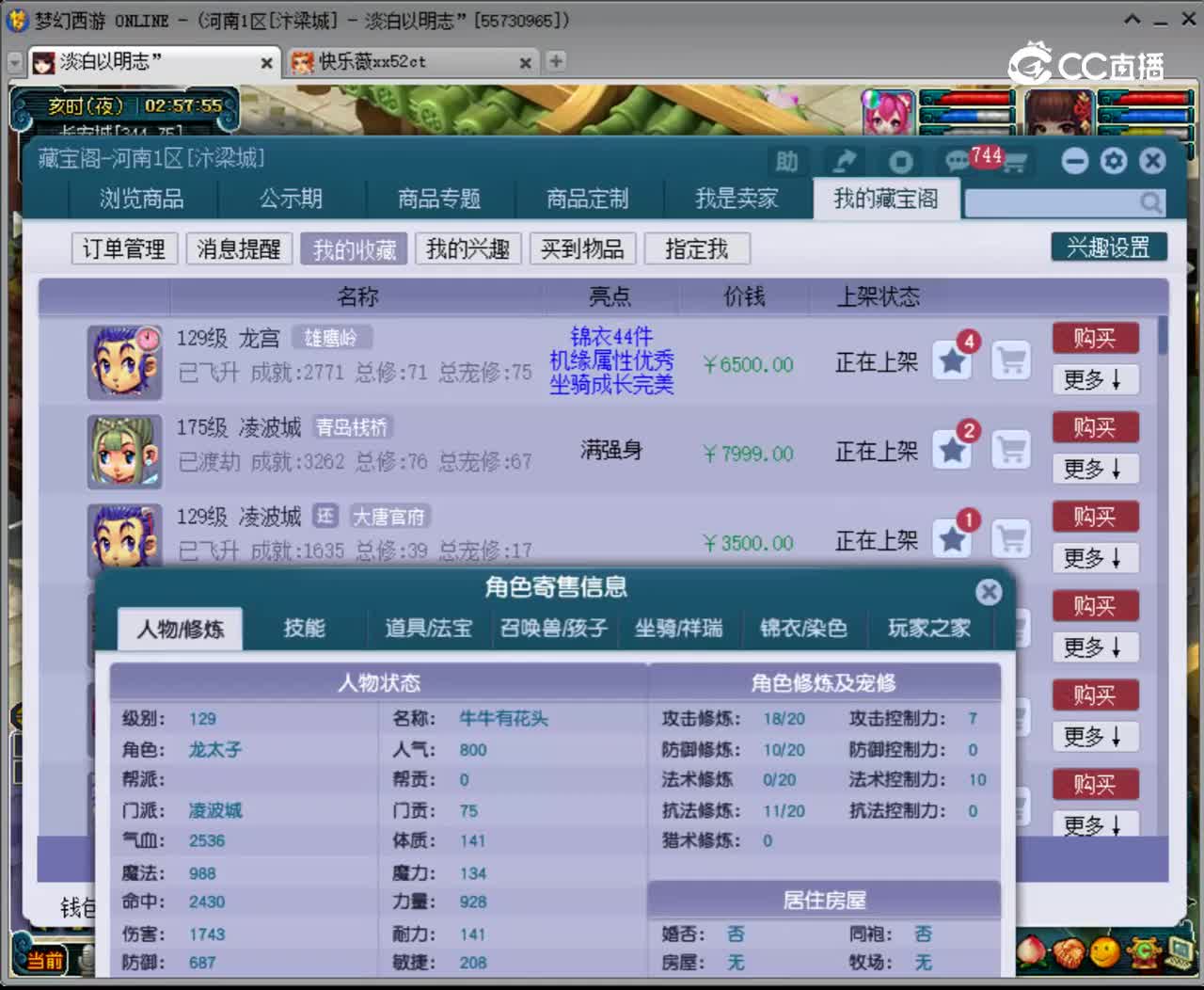1204x990 pixels.
Task: Click the brown-haired character portrait at top
Action: [1060, 113]
